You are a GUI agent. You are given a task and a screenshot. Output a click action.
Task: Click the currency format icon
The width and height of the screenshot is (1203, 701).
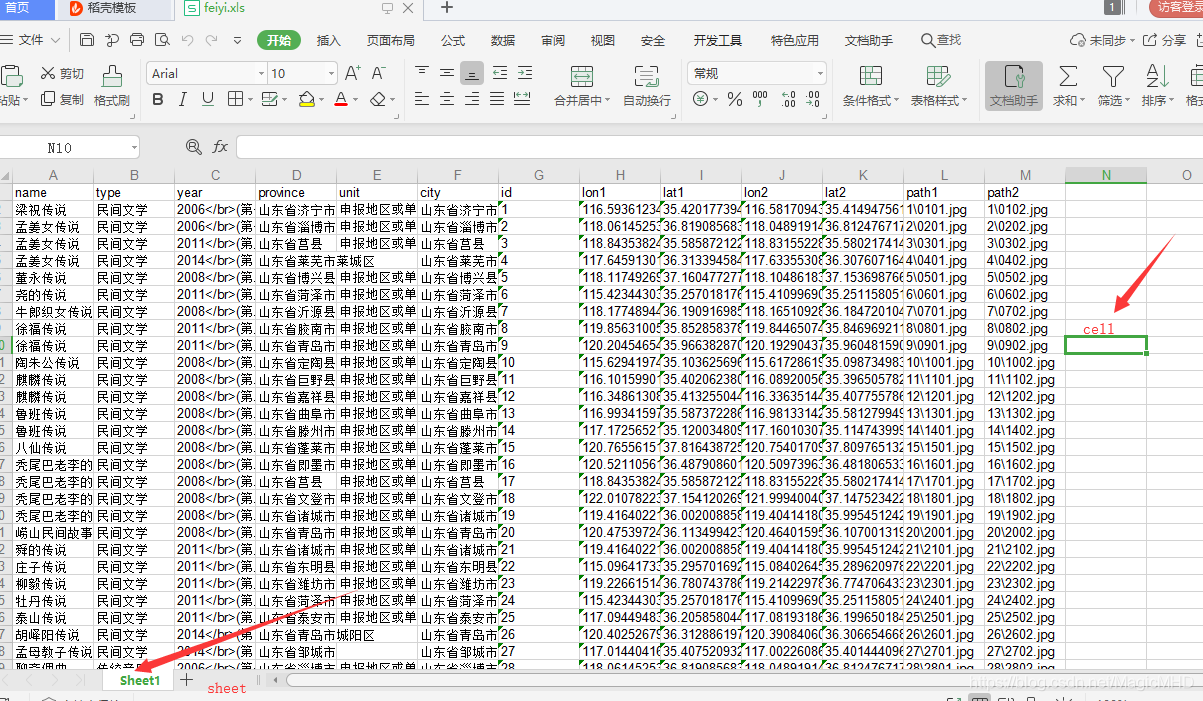[x=701, y=99]
